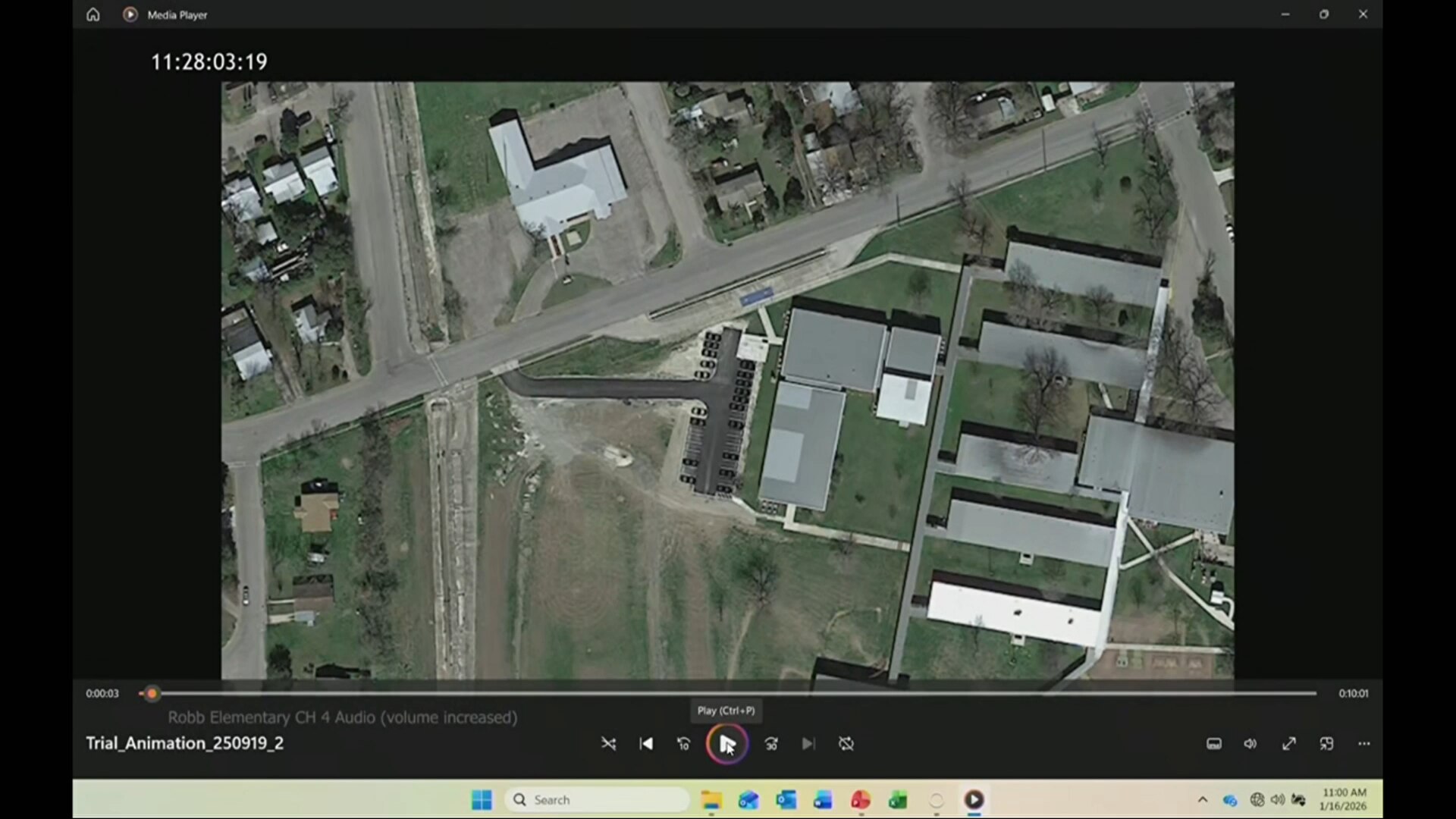Go to previous track

coord(646,744)
